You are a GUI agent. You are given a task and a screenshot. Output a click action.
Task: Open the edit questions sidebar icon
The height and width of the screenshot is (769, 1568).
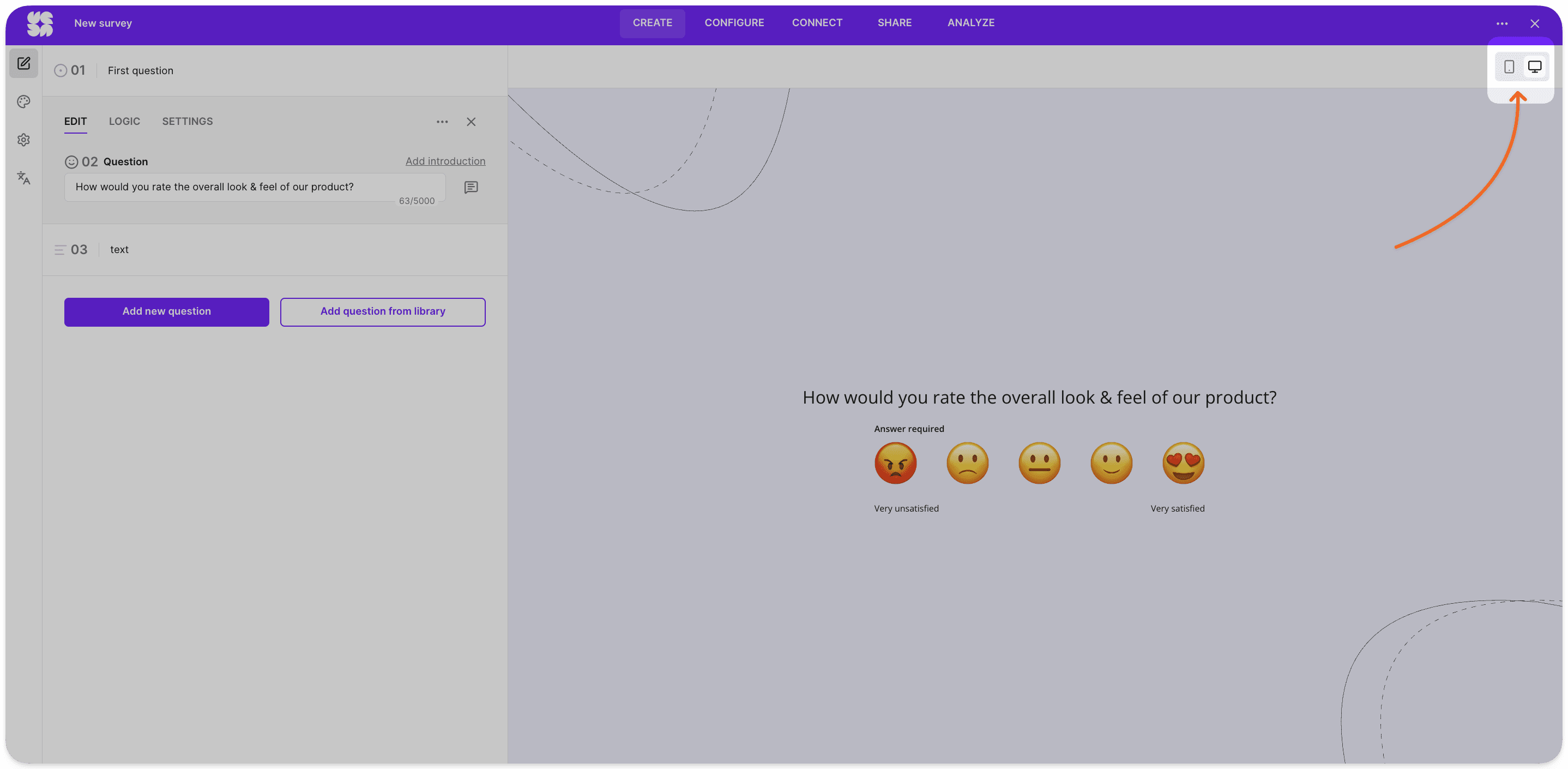tap(24, 63)
